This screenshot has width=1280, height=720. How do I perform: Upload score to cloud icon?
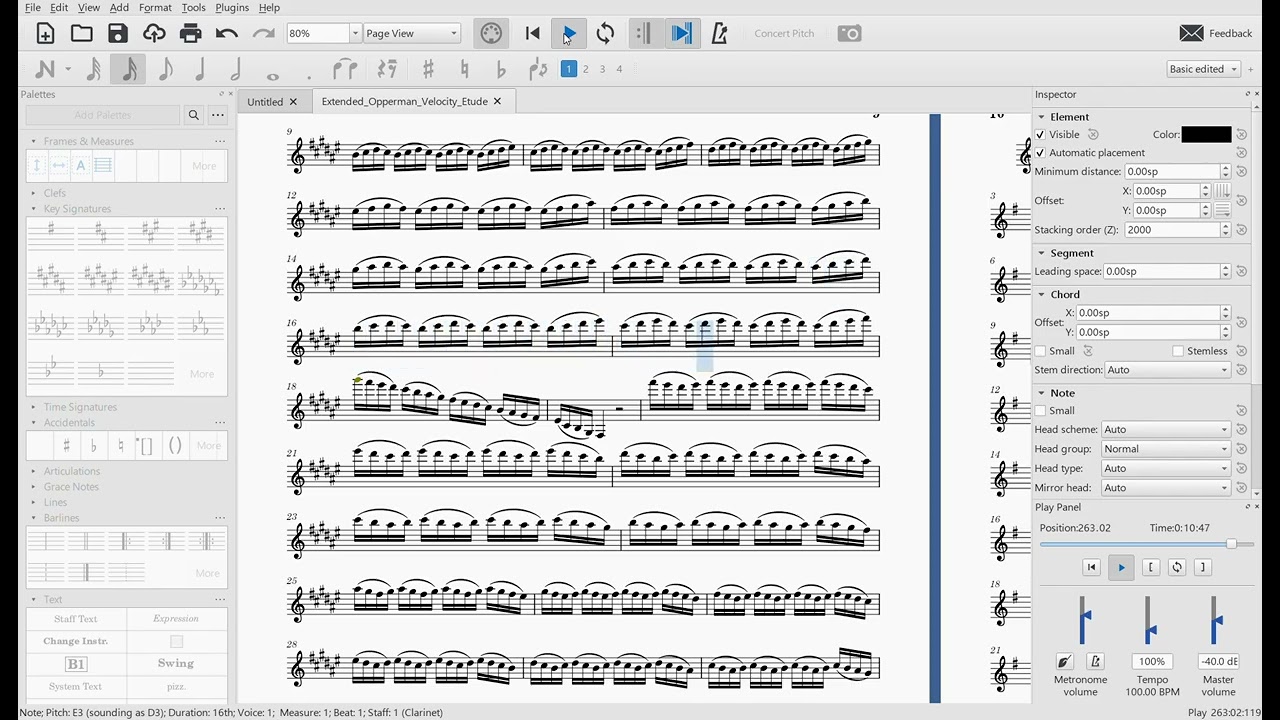pyautogui.click(x=154, y=33)
